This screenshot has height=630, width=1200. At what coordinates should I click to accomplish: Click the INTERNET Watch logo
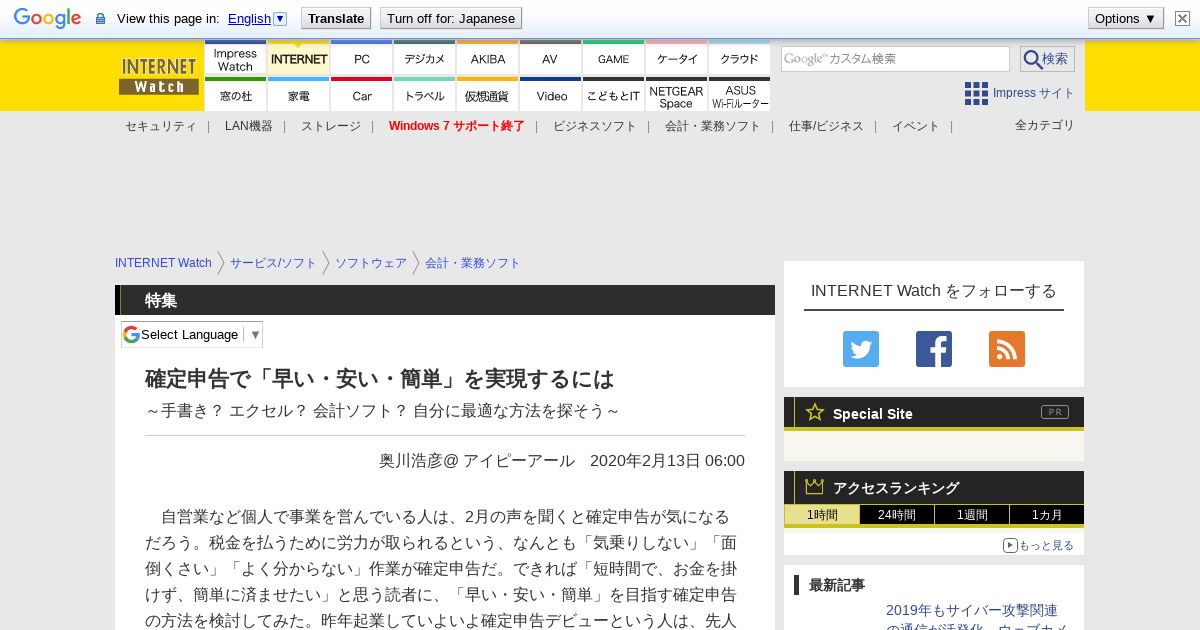point(159,76)
